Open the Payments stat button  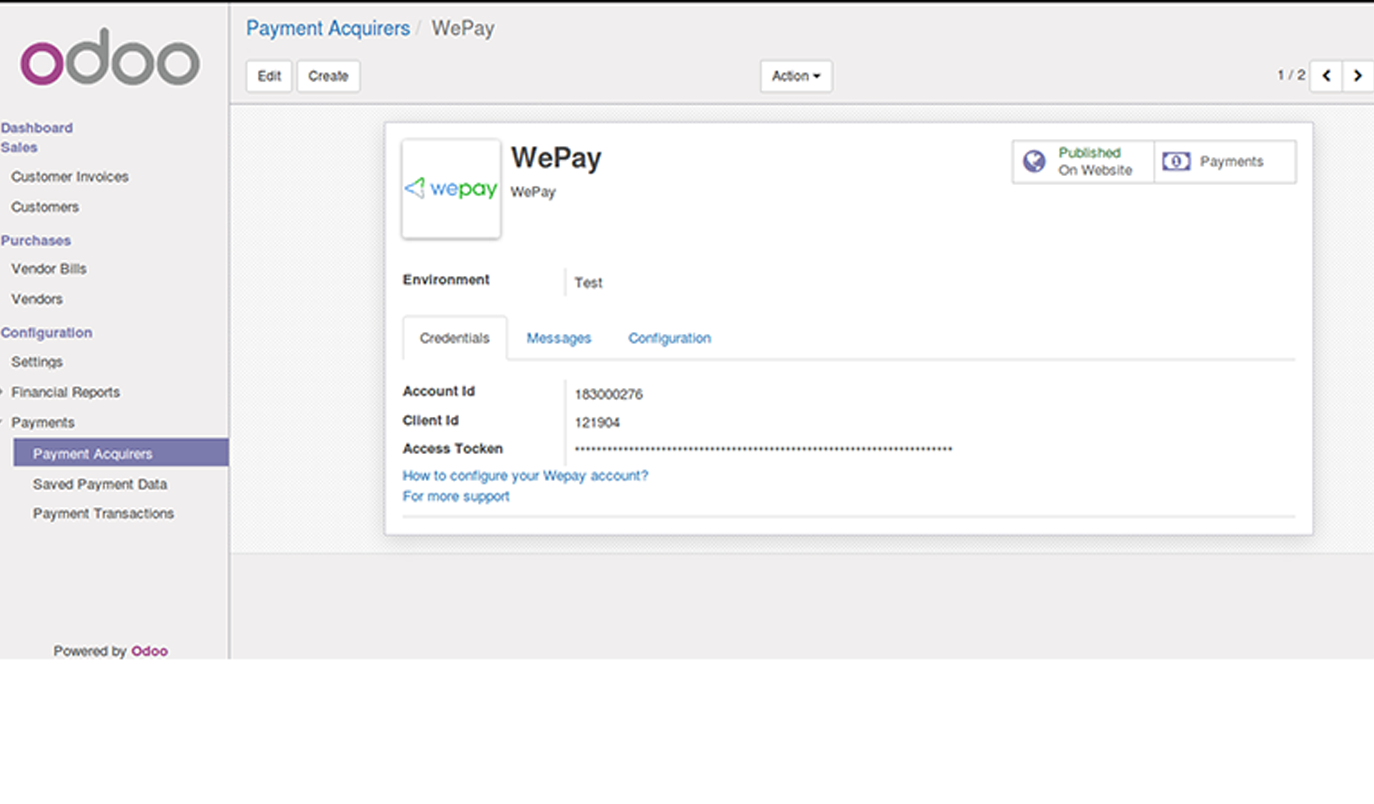coord(1225,161)
